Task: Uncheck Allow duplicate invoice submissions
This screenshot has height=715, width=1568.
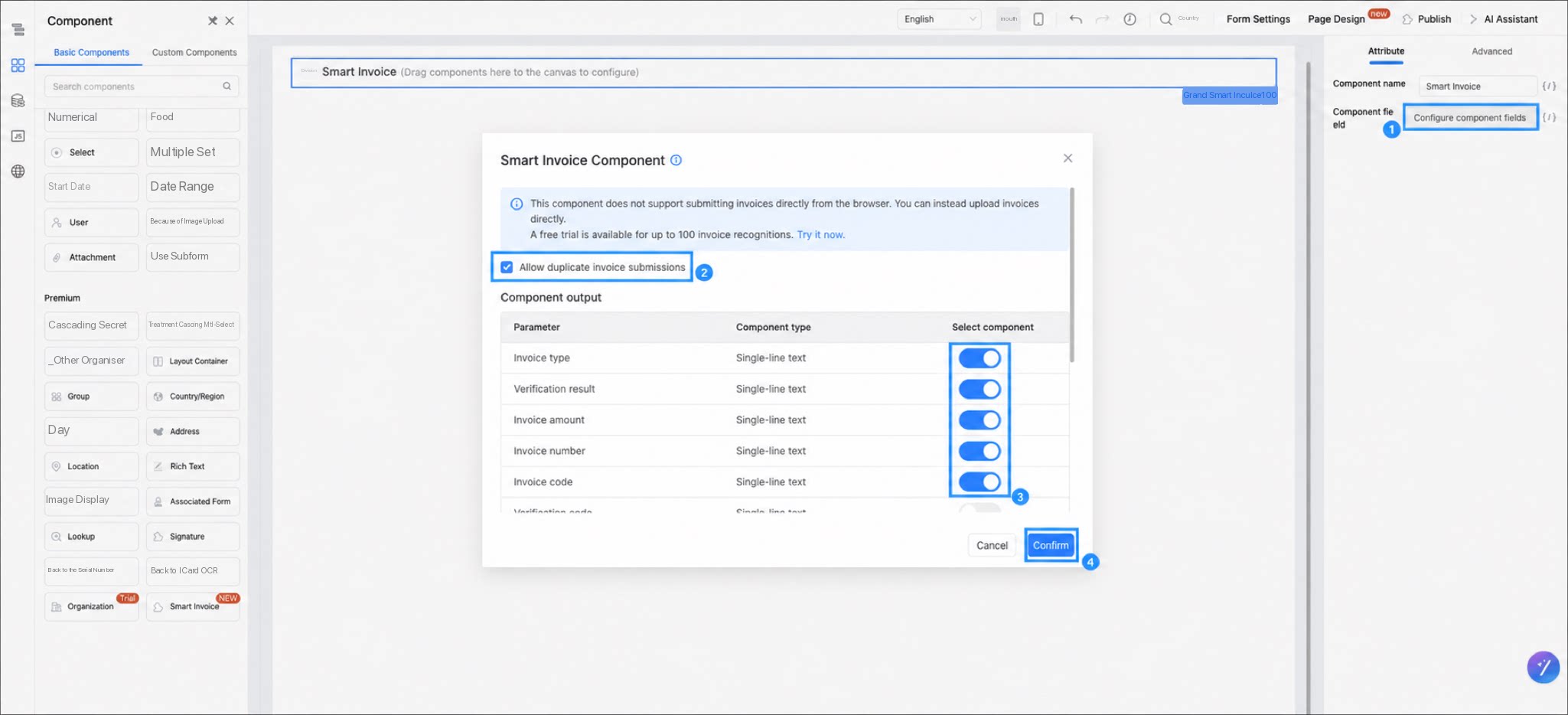Action: [507, 267]
